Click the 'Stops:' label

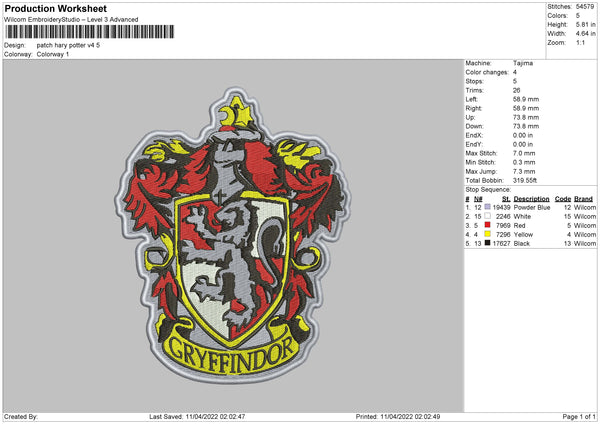pyautogui.click(x=474, y=81)
